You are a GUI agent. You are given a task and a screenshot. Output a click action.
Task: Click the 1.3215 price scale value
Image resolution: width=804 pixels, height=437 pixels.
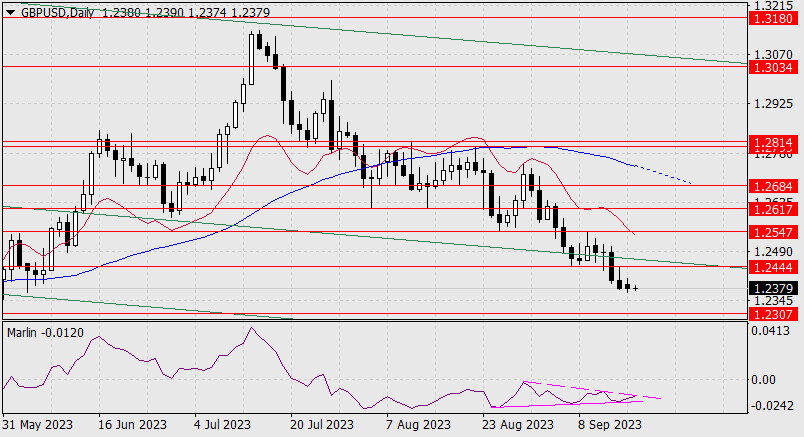click(x=773, y=6)
